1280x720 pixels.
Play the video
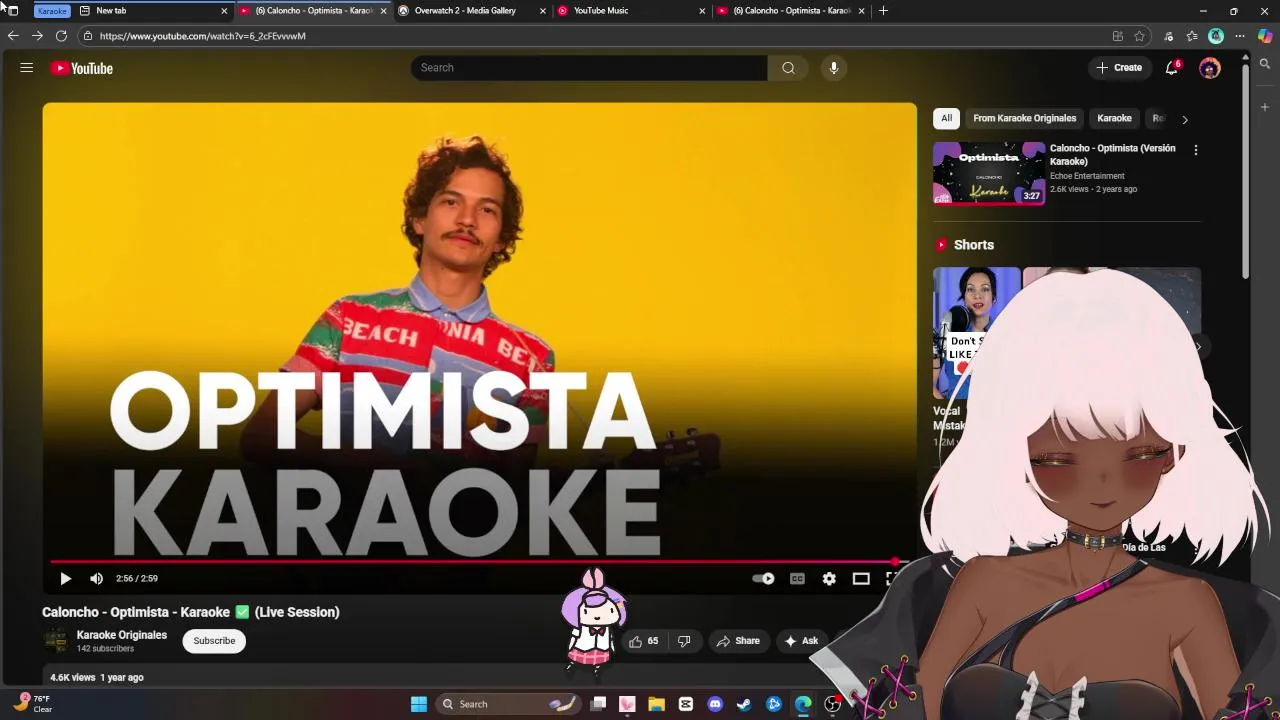coord(65,578)
